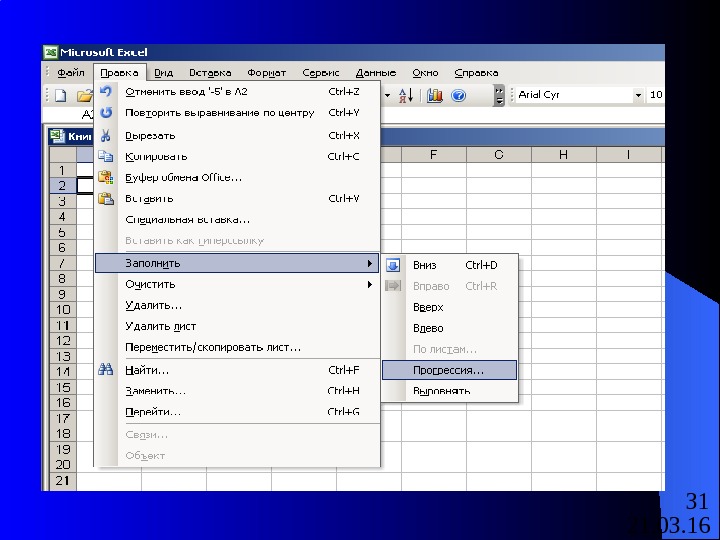Choose Прогрессия... in fill submenu

click(x=450, y=370)
